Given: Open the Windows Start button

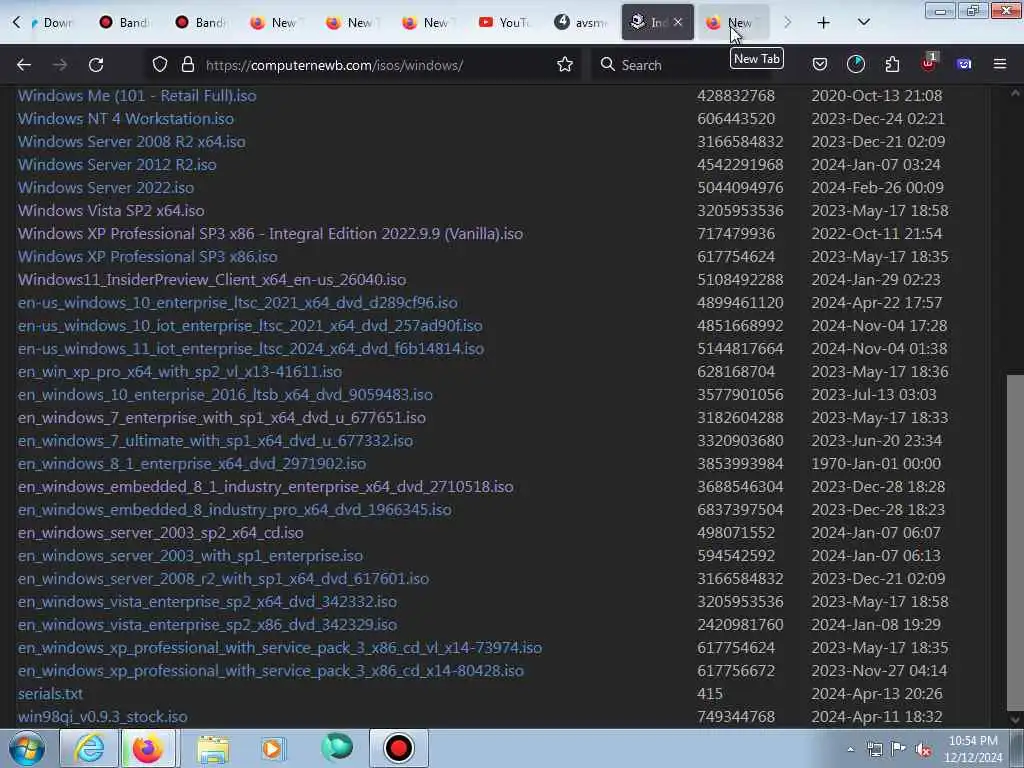Looking at the screenshot, I should [x=26, y=748].
